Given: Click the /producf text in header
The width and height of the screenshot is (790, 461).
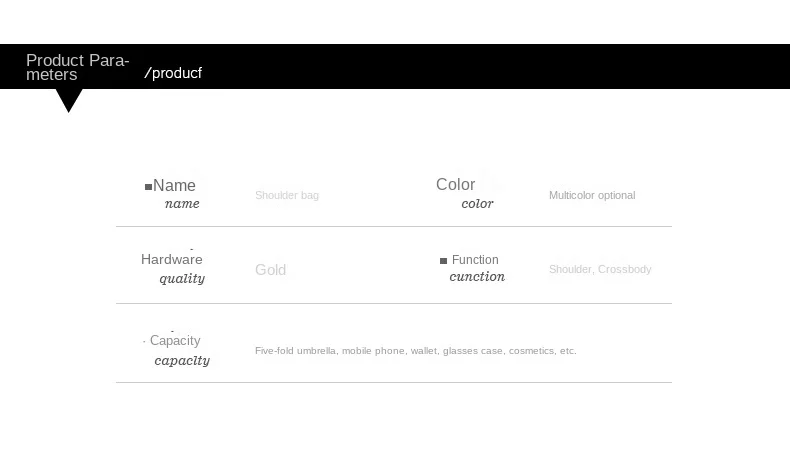Looking at the screenshot, I should [173, 73].
